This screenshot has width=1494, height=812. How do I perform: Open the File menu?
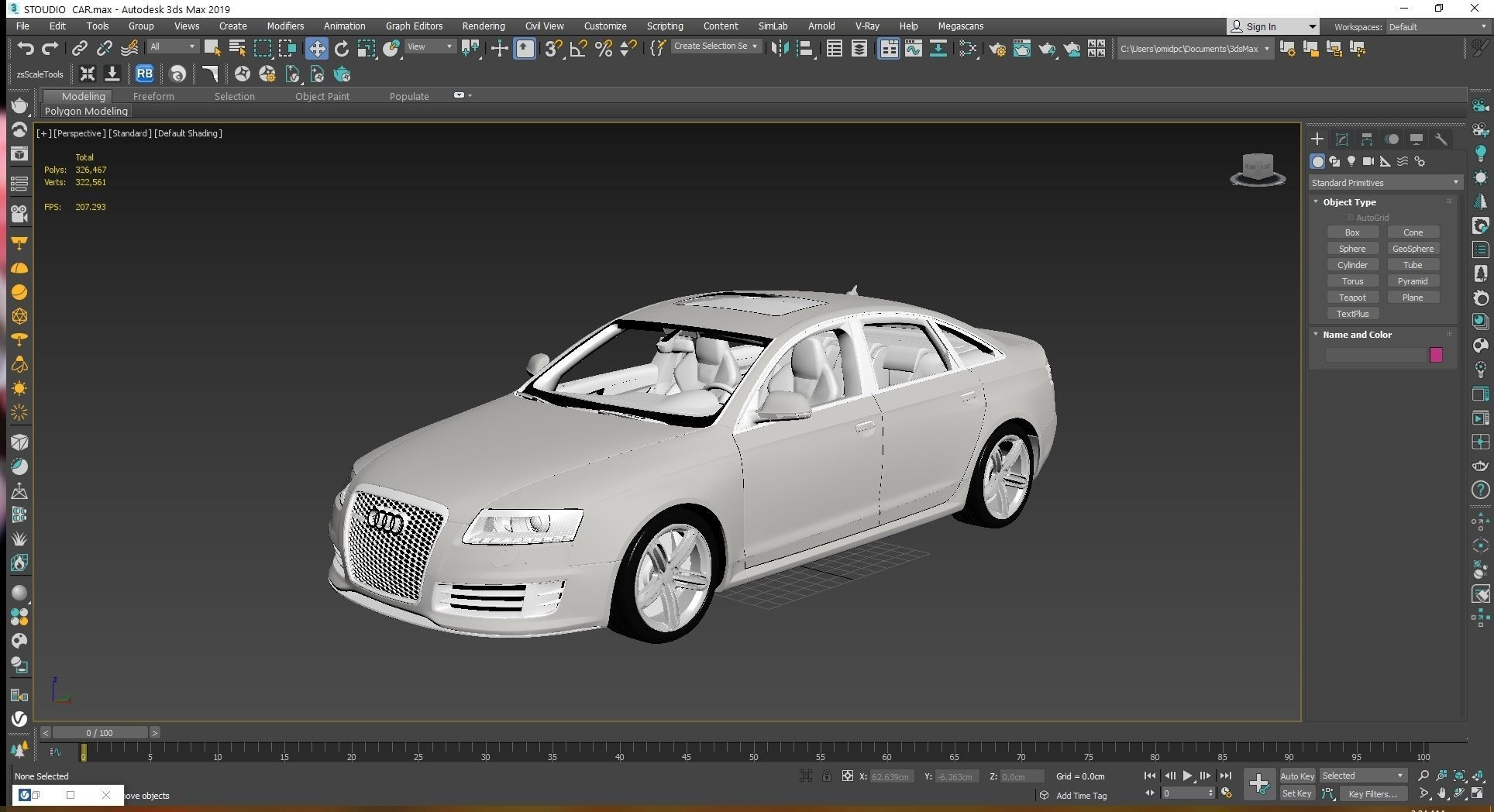coord(22,26)
